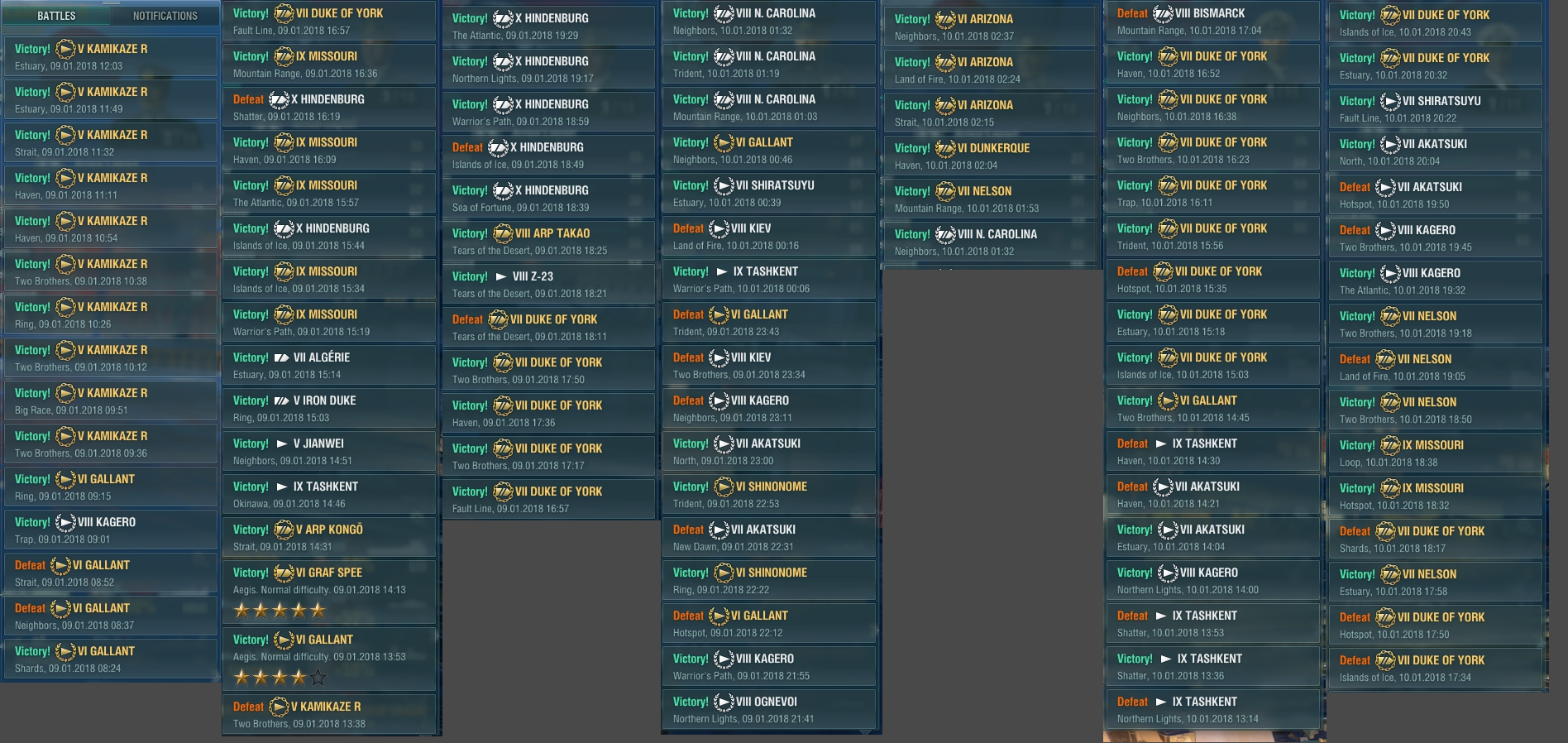This screenshot has height=743, width=1568.
Task: Select 'Warrior's Path, 10.01.2018 00:06' Tashkent entry
Action: pos(768,280)
